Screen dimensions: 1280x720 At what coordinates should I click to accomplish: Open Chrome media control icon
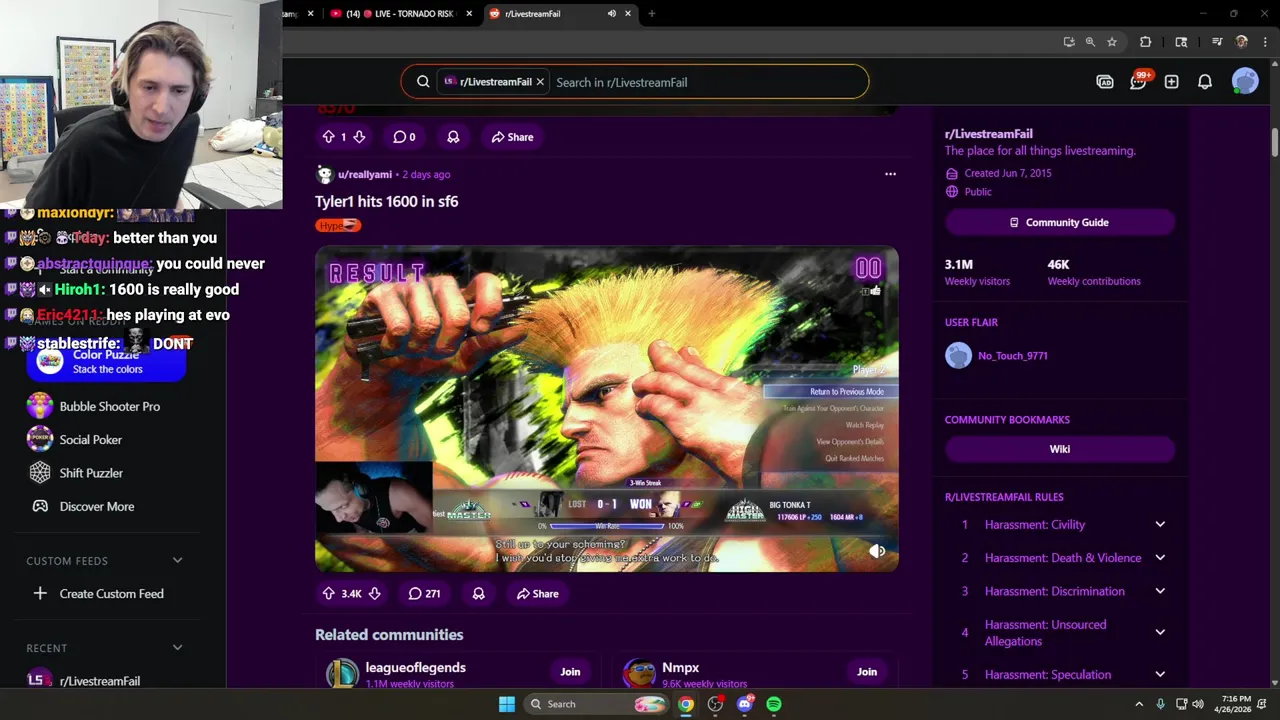[x=1217, y=42]
